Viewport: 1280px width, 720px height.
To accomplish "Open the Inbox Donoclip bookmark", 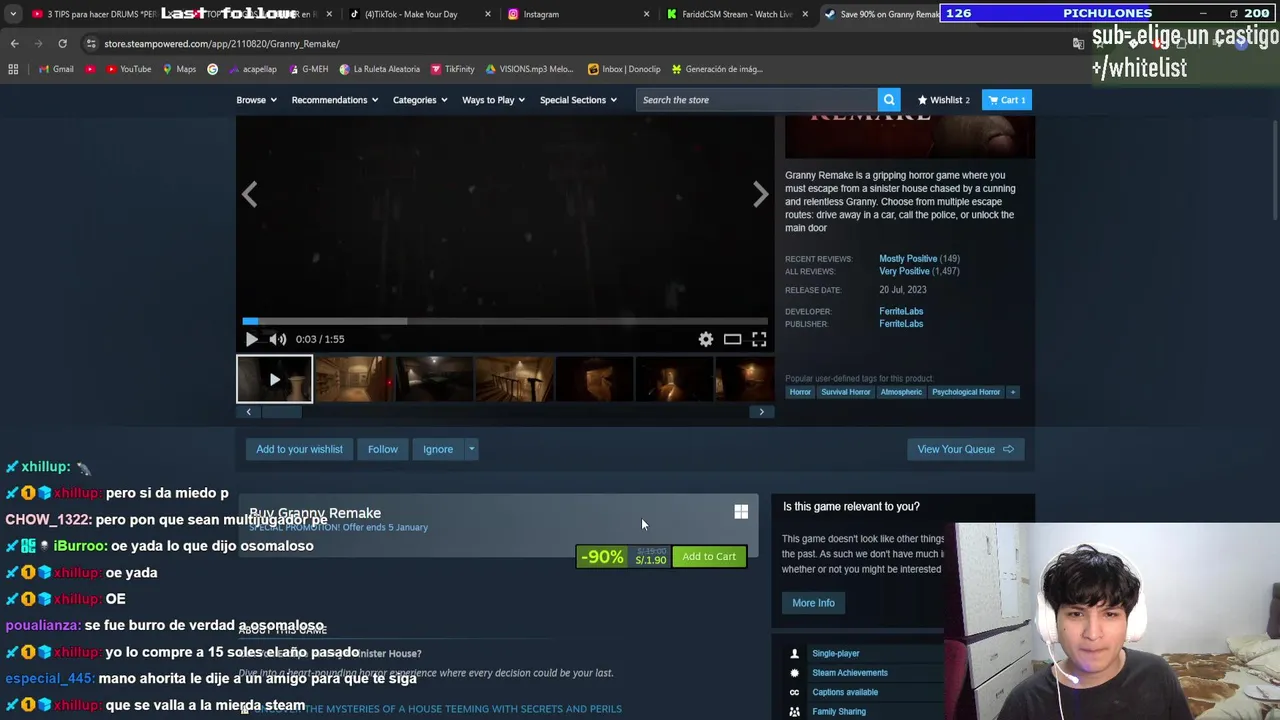I will point(624,69).
